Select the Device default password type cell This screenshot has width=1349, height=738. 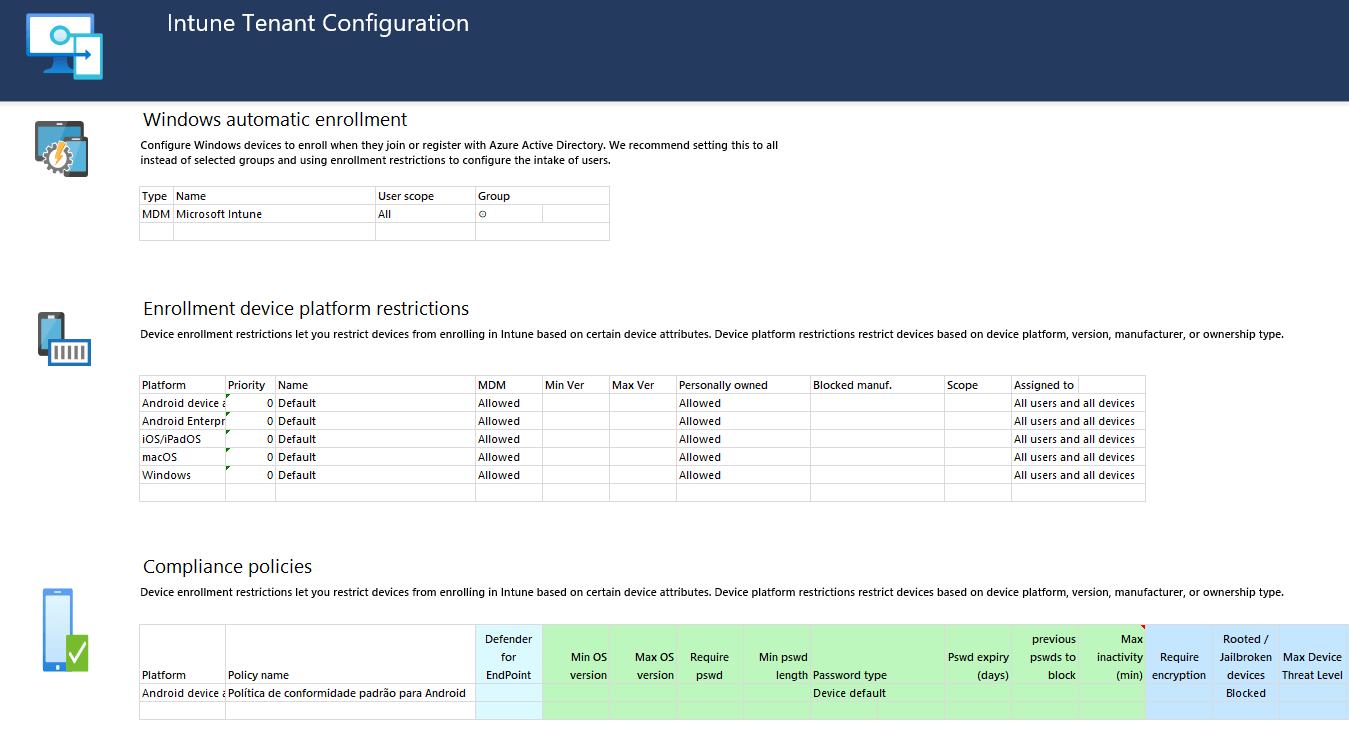[877, 693]
